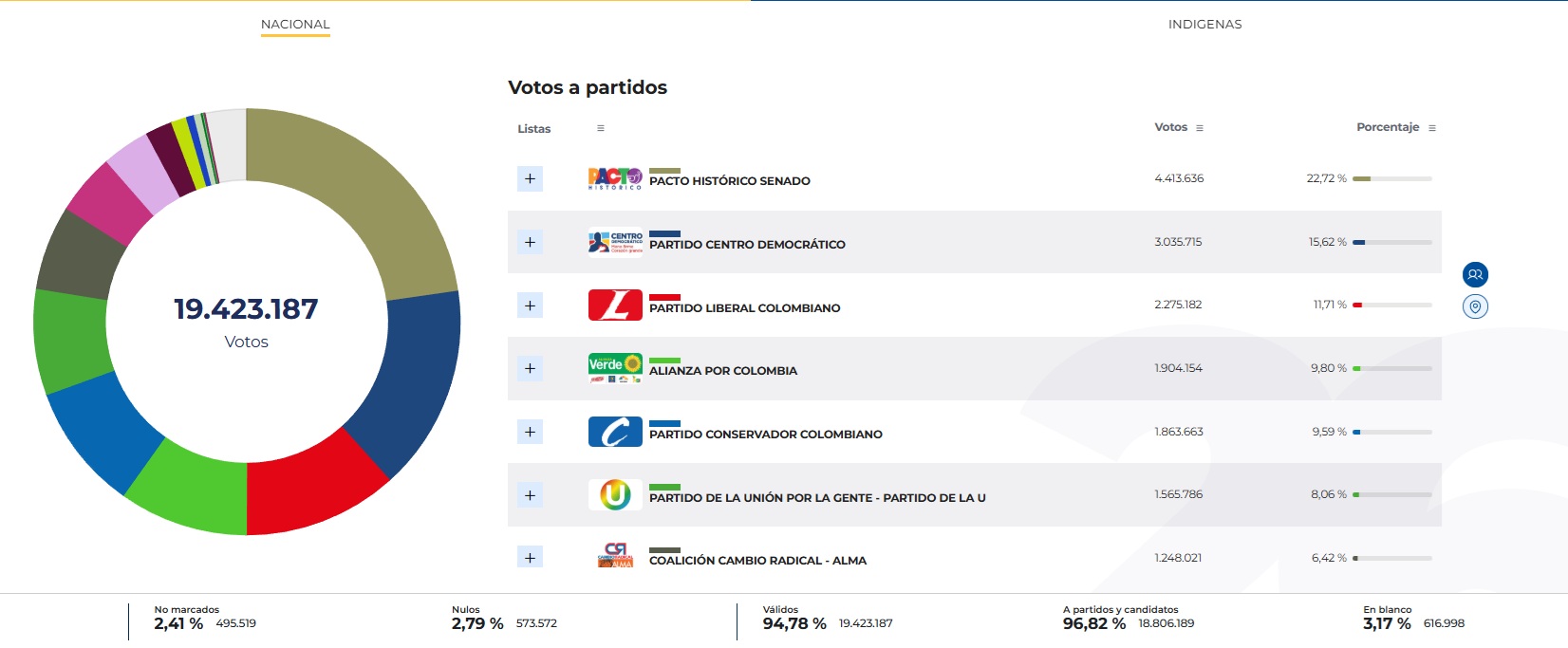Click the candidates view icon on right
The image size is (1568, 648).
click(x=1475, y=275)
